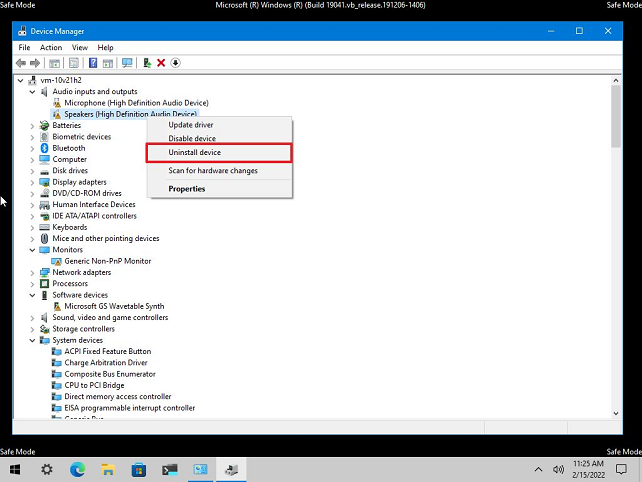Collapse Audio inputs and outputs
The width and height of the screenshot is (642, 482).
pos(32,92)
